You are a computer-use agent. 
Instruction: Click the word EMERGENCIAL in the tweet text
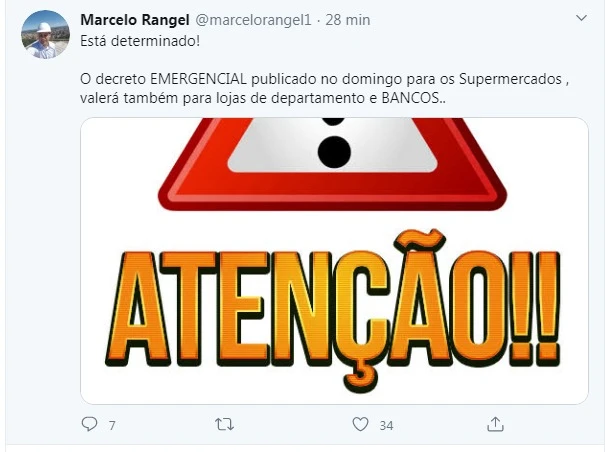198,79
